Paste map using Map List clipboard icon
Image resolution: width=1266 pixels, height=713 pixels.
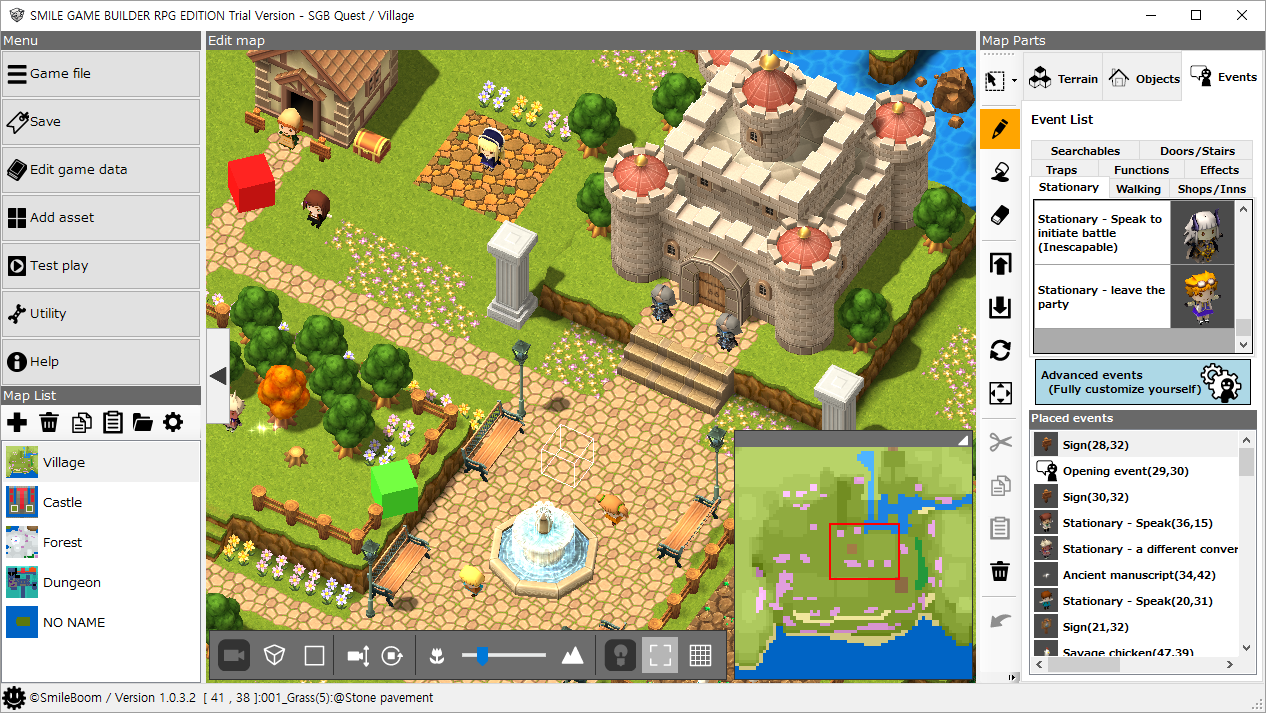point(112,422)
